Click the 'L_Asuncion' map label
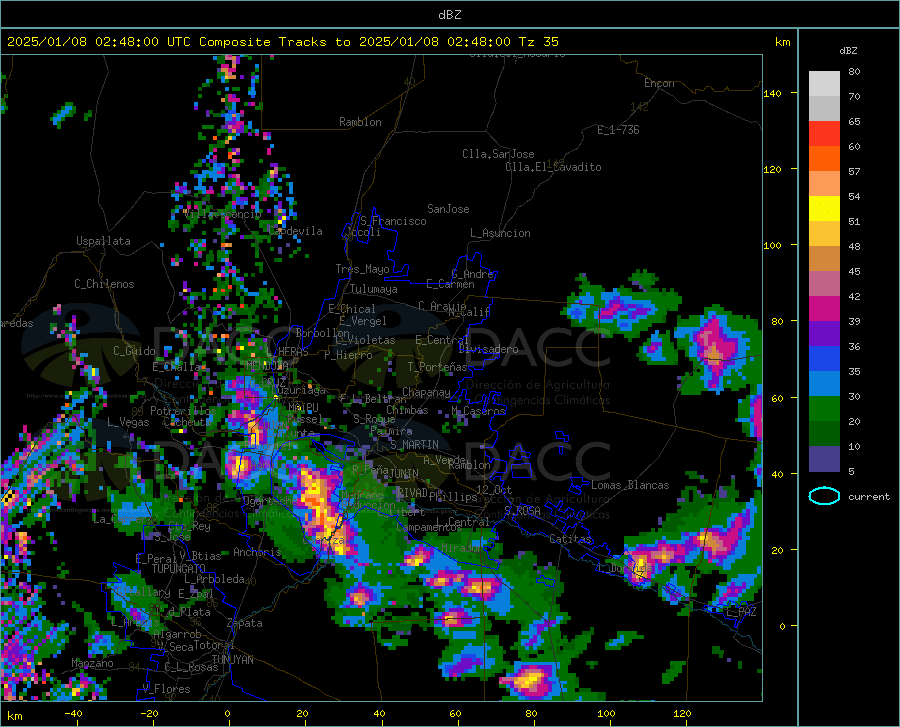 500,233
